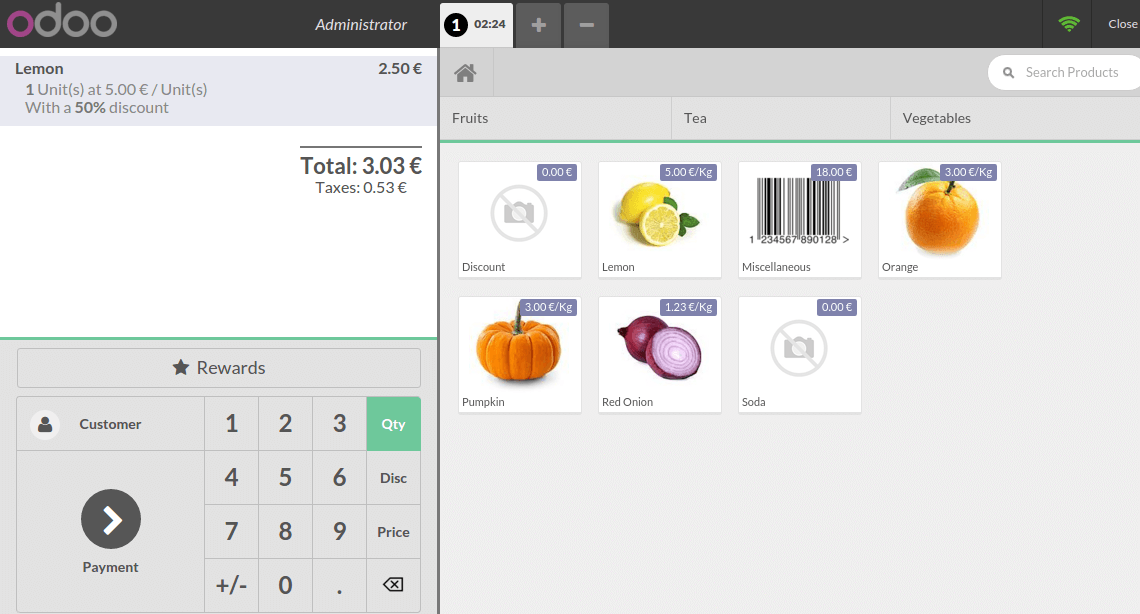The width and height of the screenshot is (1140, 614).
Task: Click the Payment arrow icon
Action: tap(110, 519)
